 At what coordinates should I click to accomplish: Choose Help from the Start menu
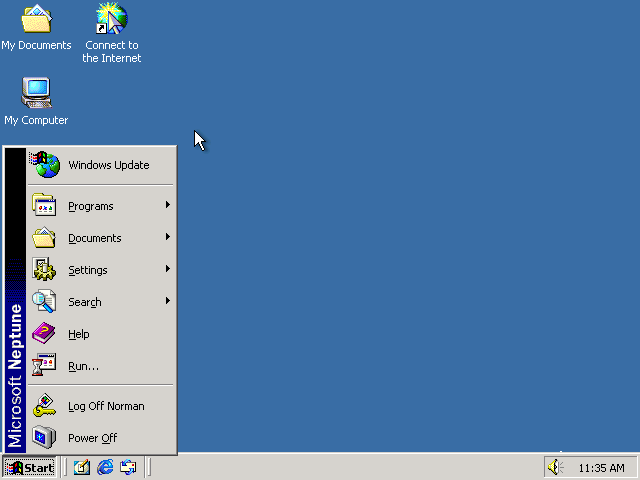pyautogui.click(x=78, y=334)
